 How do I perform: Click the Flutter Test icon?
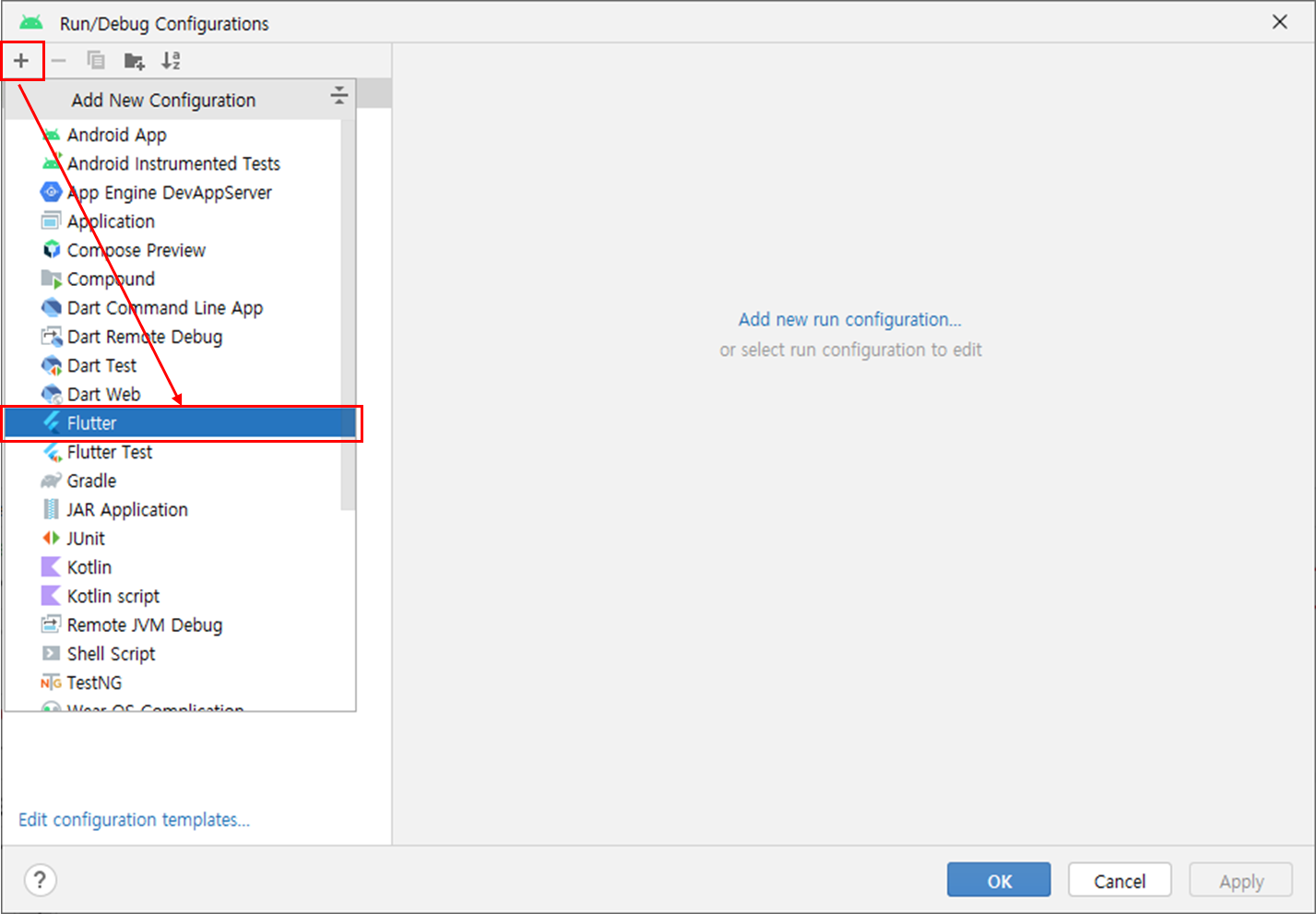(x=52, y=452)
